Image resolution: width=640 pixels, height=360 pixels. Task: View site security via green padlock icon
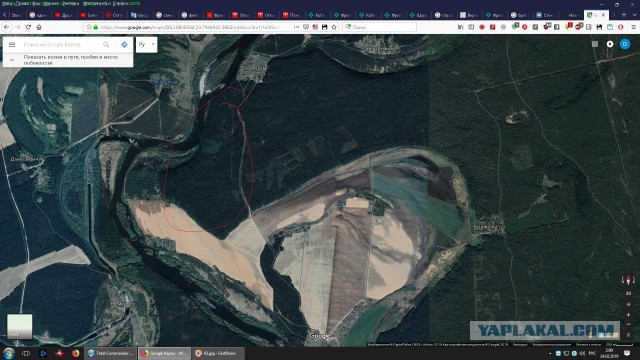pyautogui.click(x=96, y=27)
